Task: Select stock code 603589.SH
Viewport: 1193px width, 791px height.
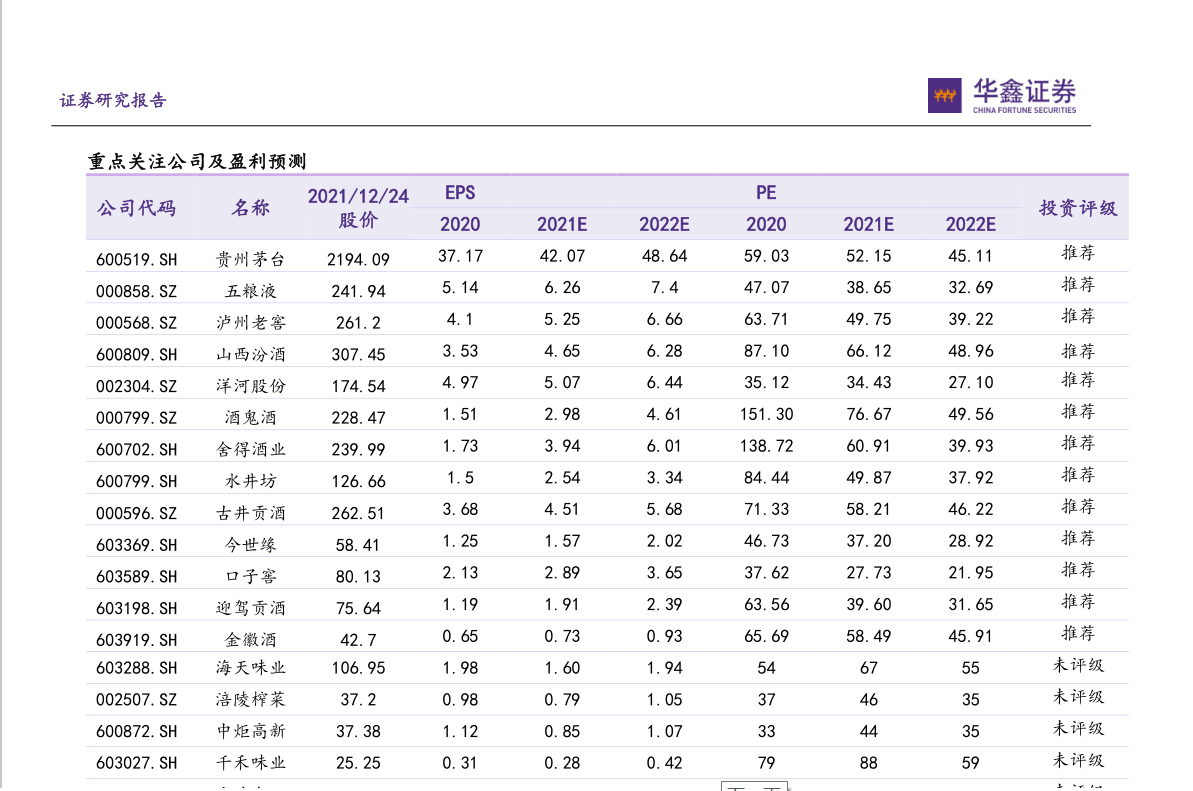Action: point(136,577)
